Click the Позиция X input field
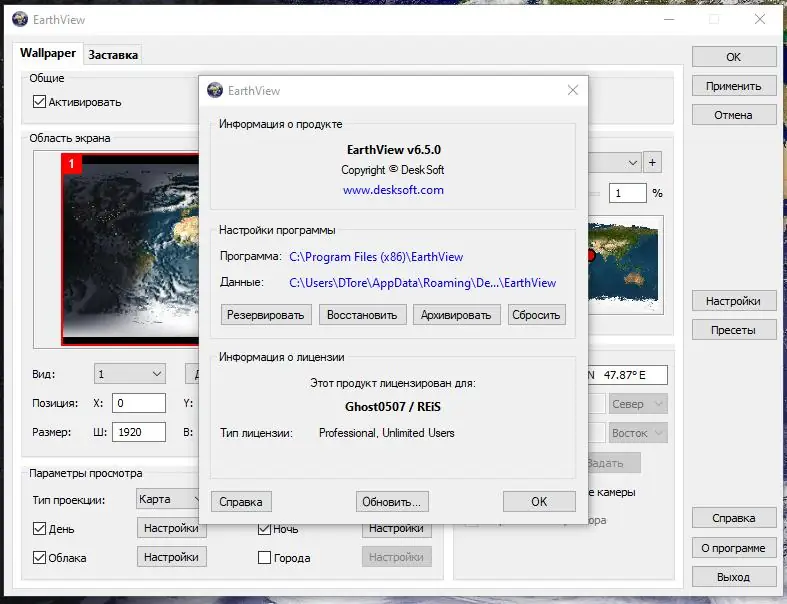The width and height of the screenshot is (787, 604). pyautogui.click(x=139, y=403)
